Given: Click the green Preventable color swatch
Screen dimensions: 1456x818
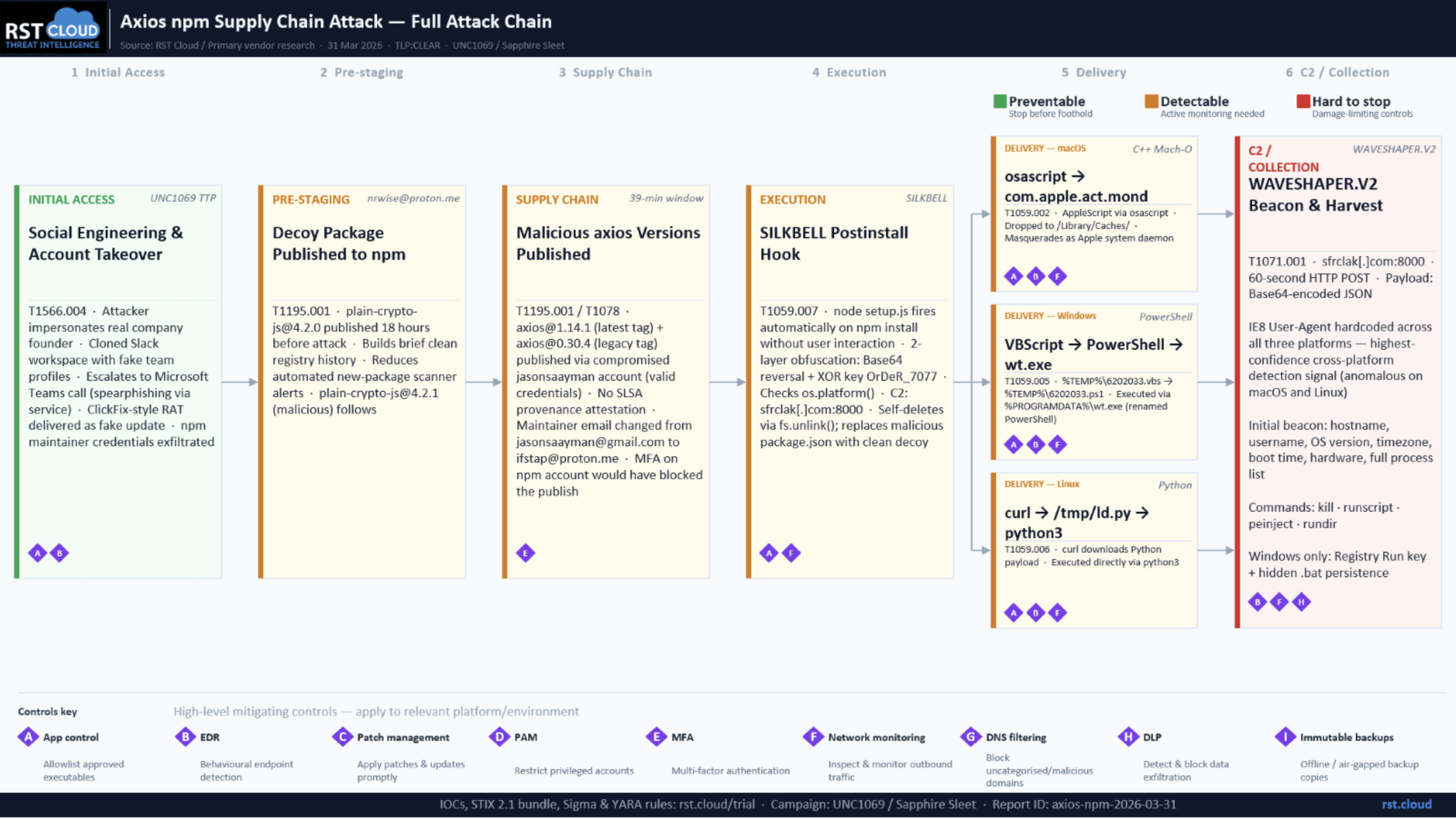Looking at the screenshot, I should point(1001,101).
